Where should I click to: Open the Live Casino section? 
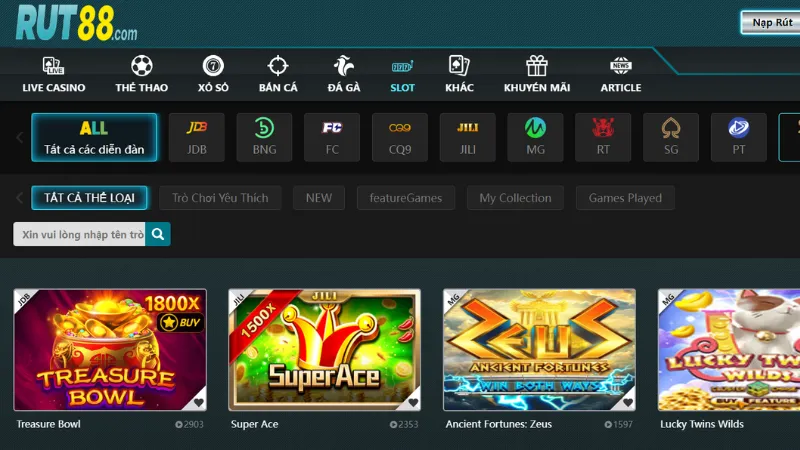tap(54, 75)
